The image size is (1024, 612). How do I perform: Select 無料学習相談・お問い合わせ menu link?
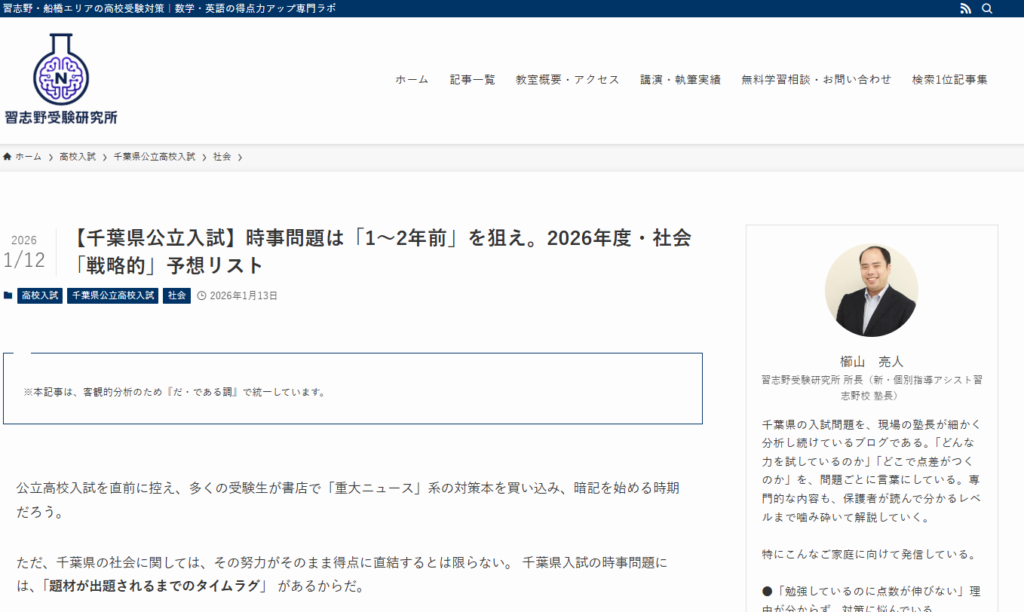pyautogui.click(x=816, y=80)
